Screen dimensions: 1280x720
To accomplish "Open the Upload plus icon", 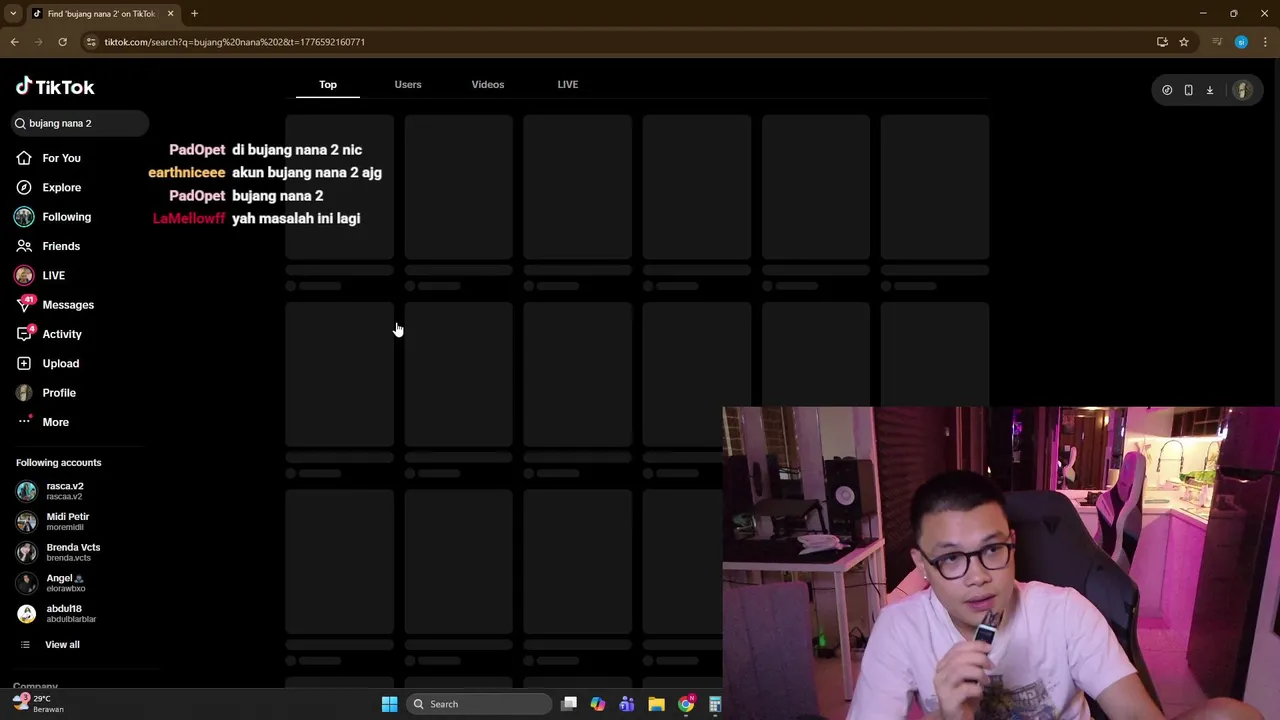I will (x=24, y=363).
